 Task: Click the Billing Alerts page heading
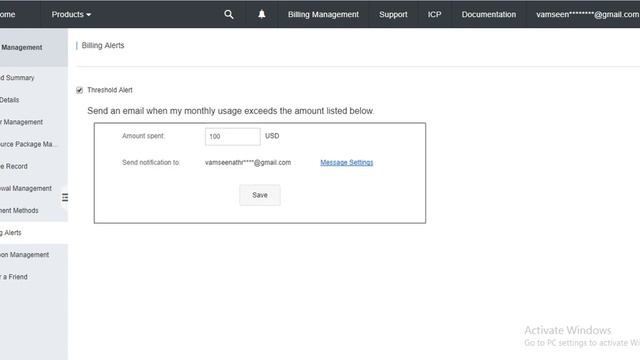click(103, 45)
